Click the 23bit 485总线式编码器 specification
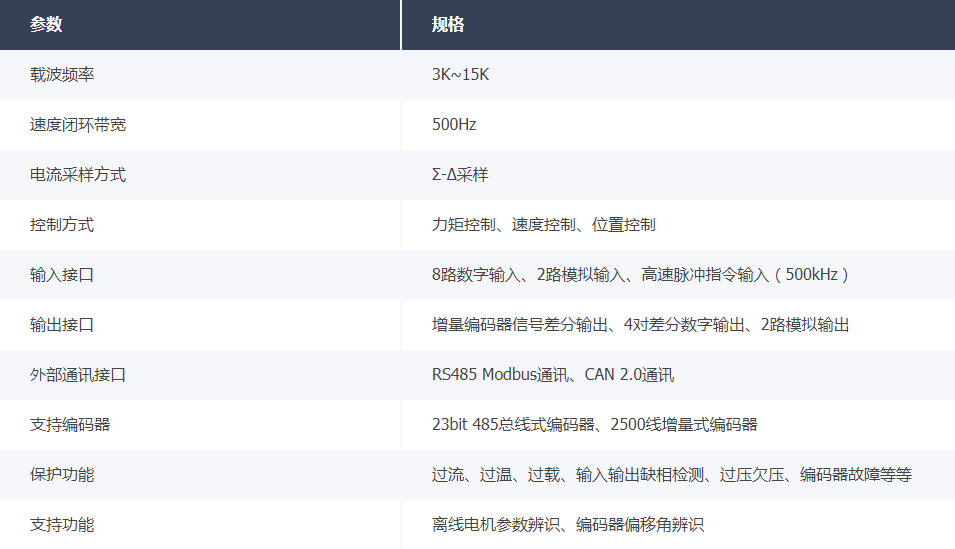 pos(513,425)
